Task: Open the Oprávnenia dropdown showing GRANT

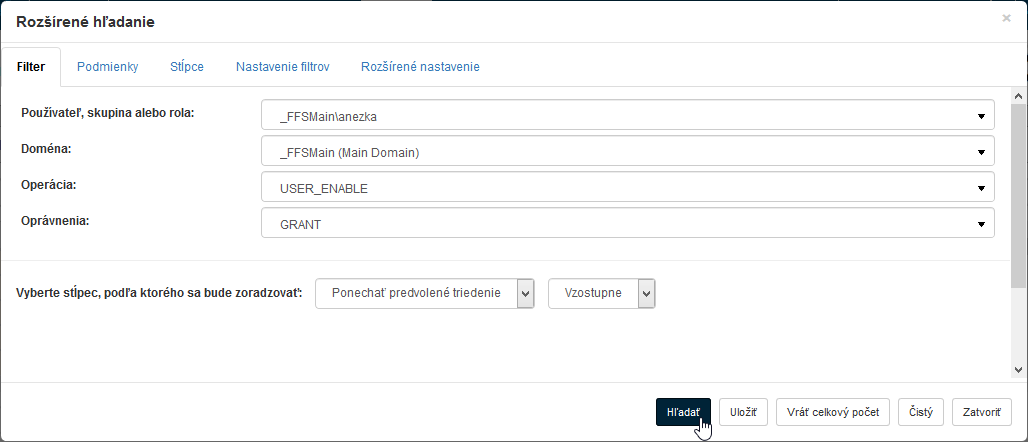Action: (981, 223)
